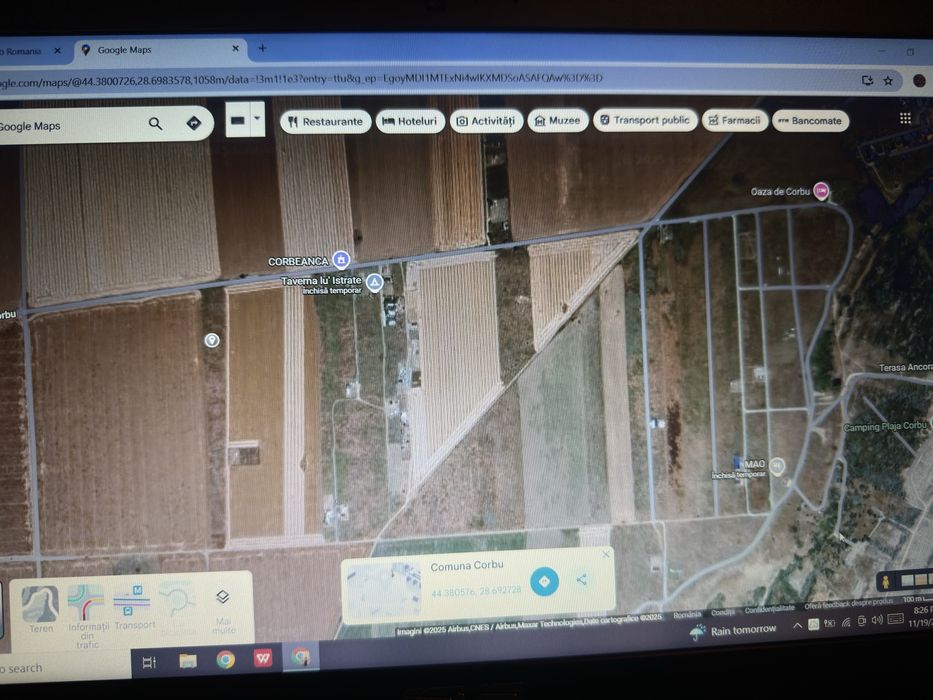Screen dimensions: 933x700
Task: Filter by Activități
Action: [x=486, y=121]
